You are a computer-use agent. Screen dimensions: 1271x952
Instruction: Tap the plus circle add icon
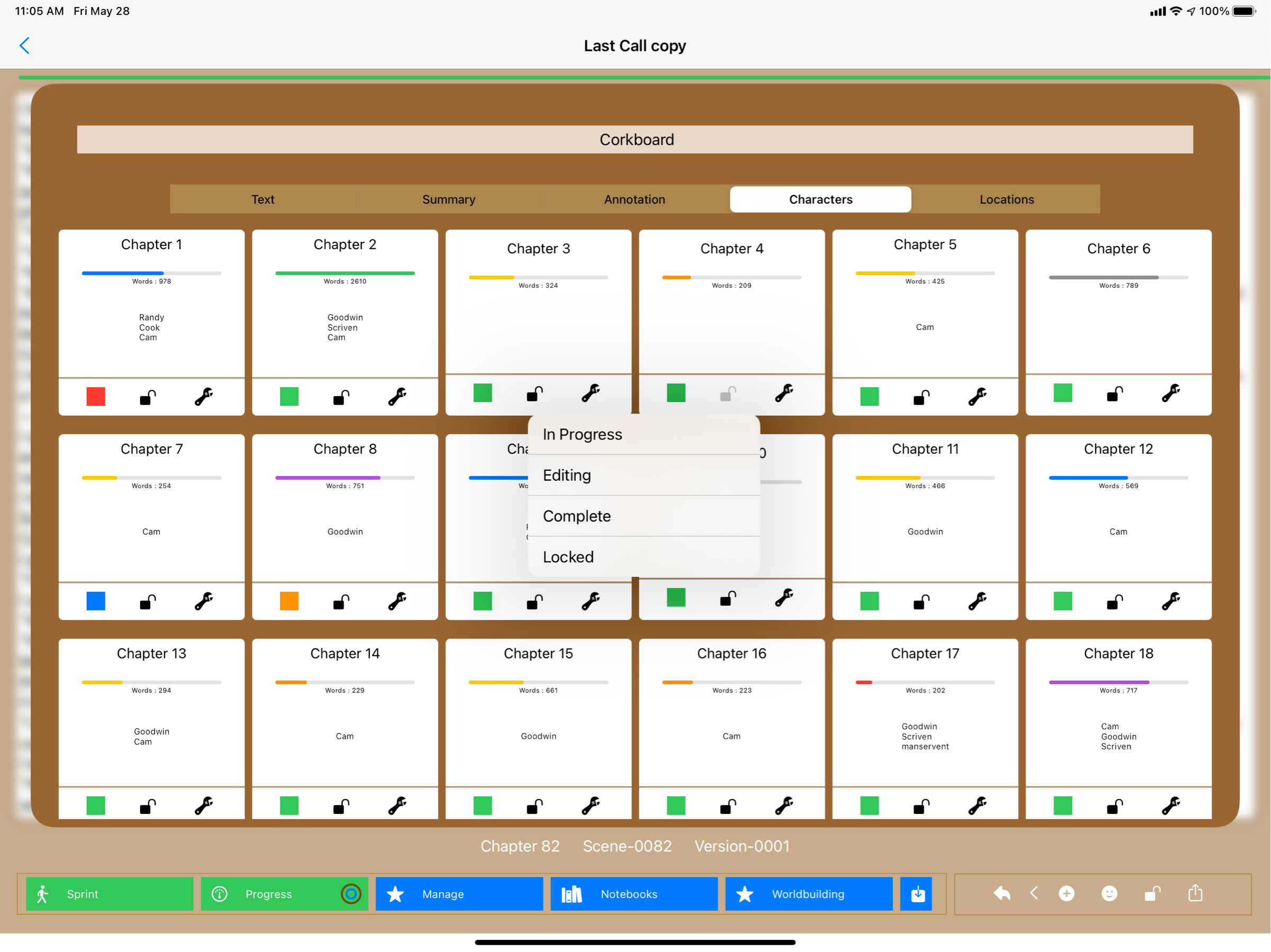[x=1066, y=893]
